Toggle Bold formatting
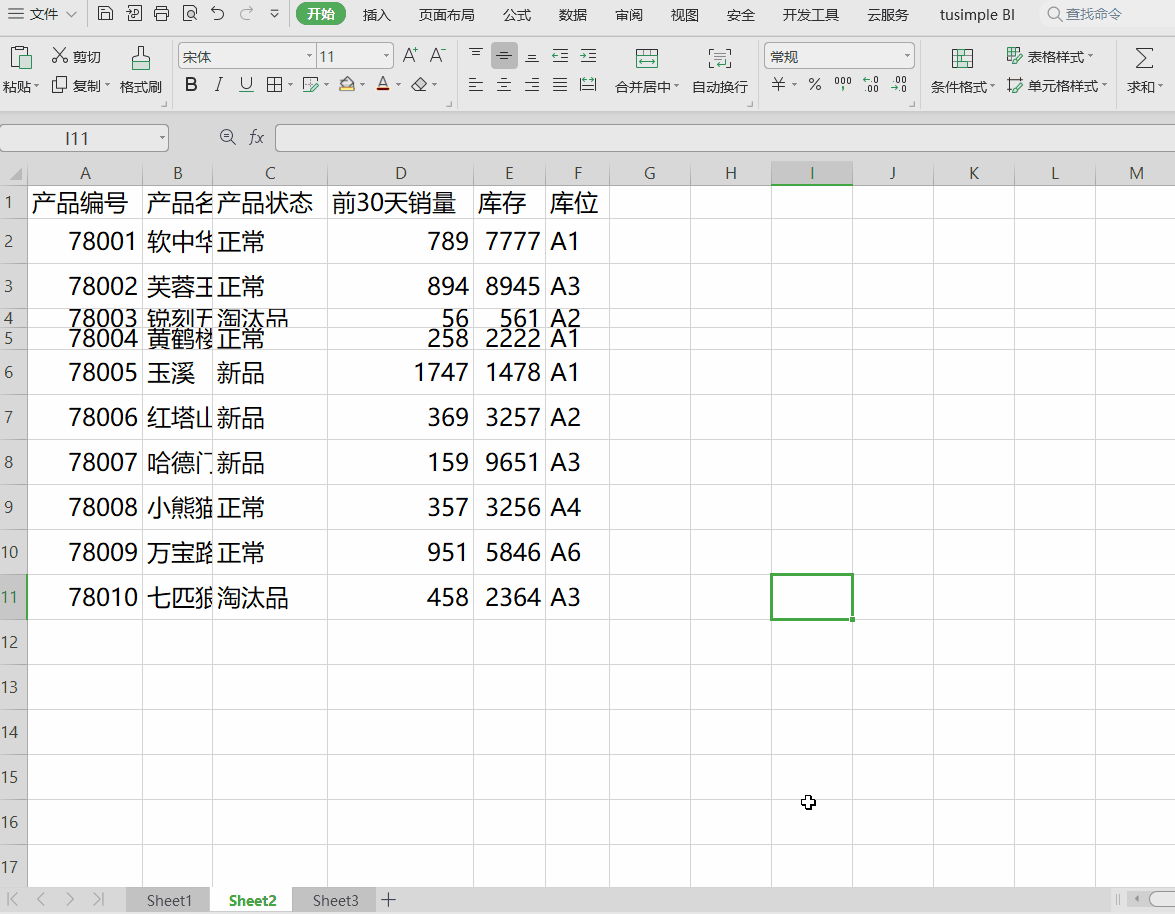This screenshot has height=914, width=1175. [x=191, y=85]
